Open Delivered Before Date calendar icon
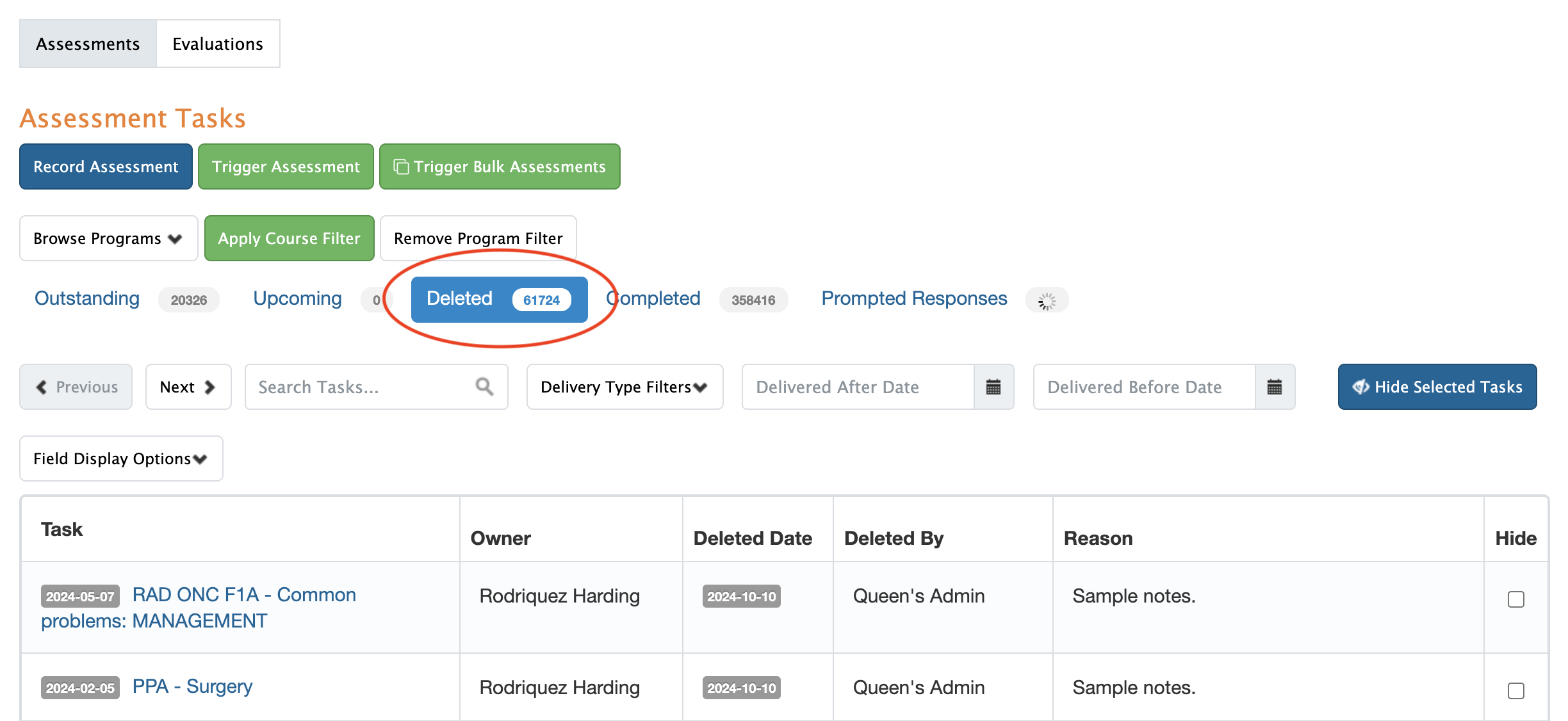This screenshot has width=1568, height=721. coord(1274,387)
